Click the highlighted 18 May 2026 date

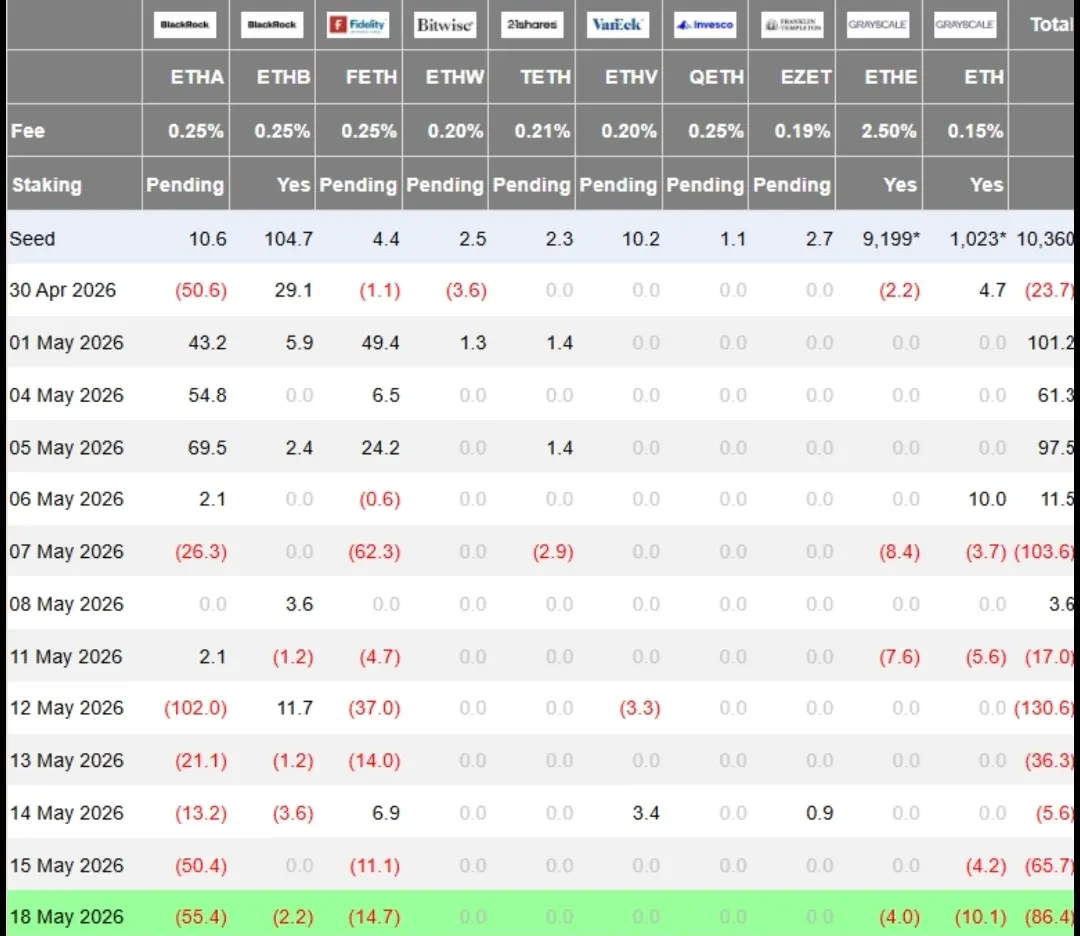66,917
